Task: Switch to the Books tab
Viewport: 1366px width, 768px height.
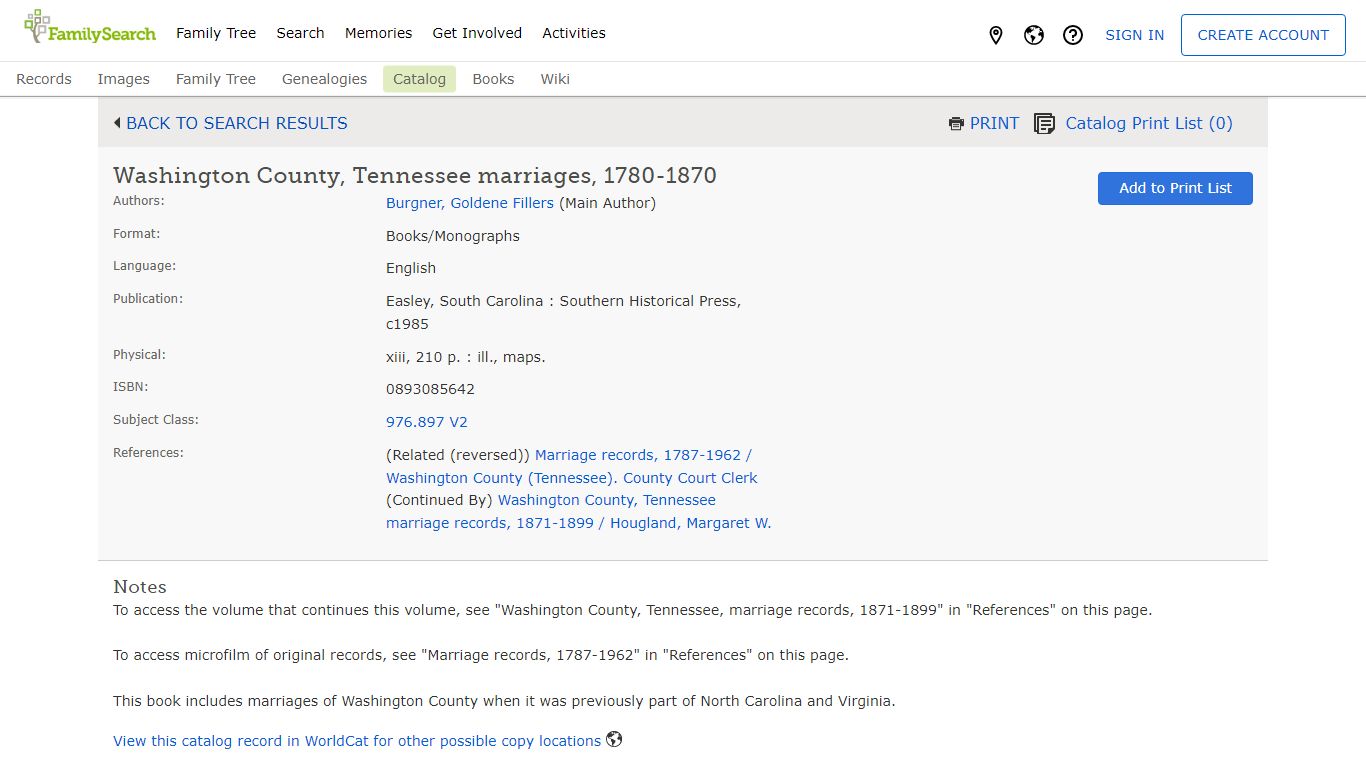Action: point(493,79)
